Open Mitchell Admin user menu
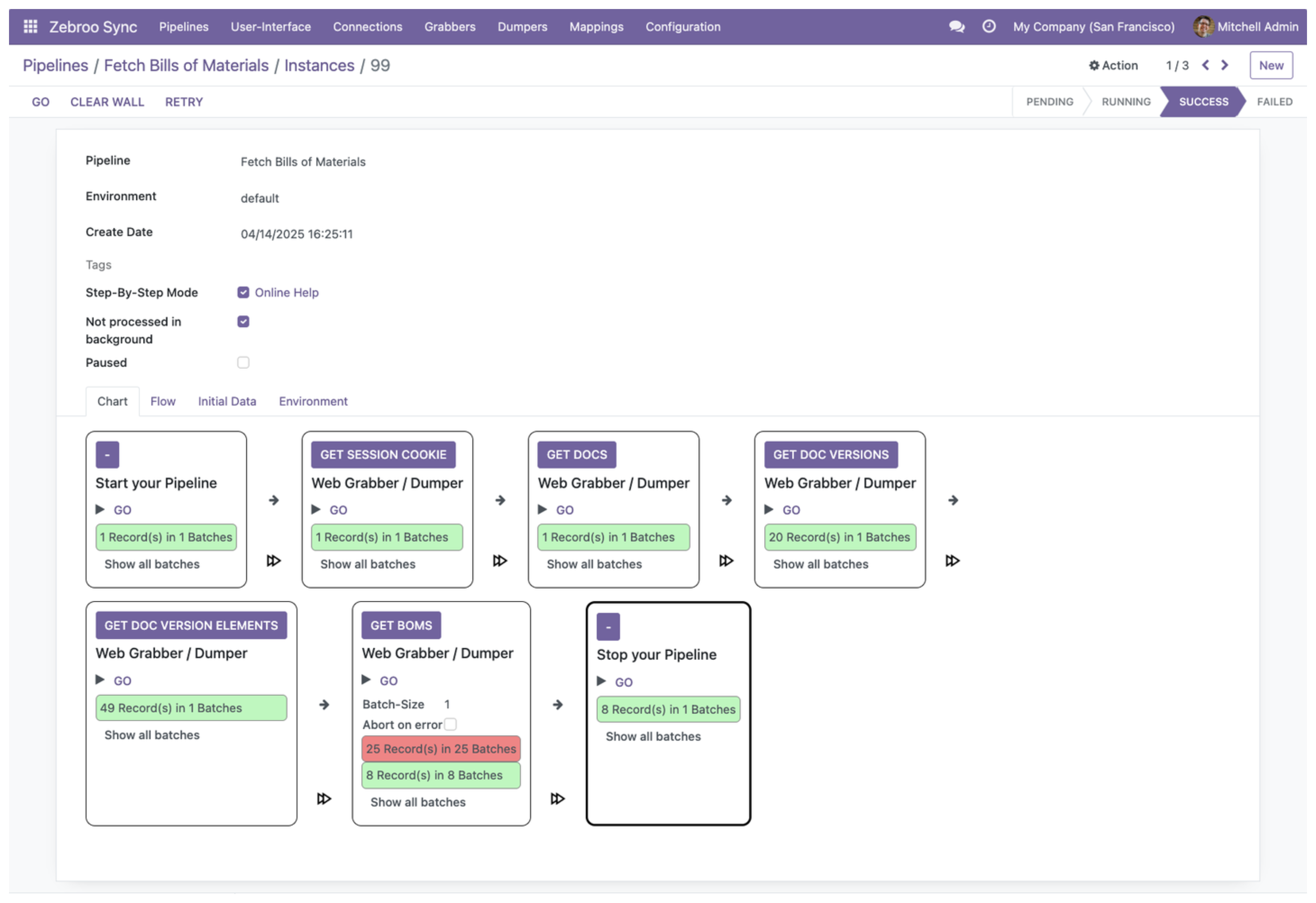Screen dimensions: 1316x903 pyautogui.click(x=1245, y=27)
